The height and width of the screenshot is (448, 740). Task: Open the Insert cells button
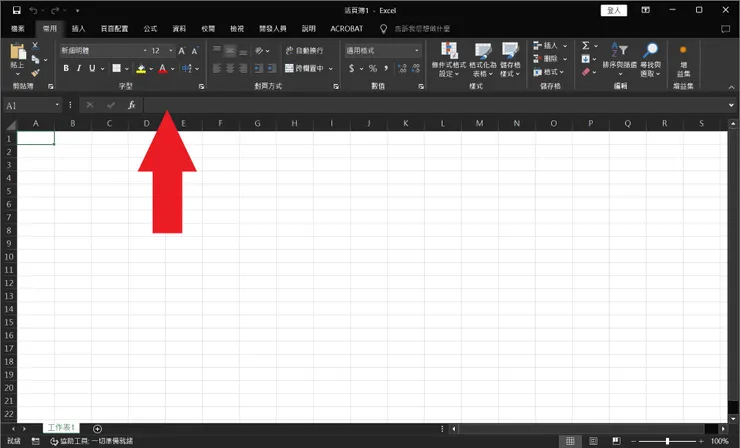550,45
